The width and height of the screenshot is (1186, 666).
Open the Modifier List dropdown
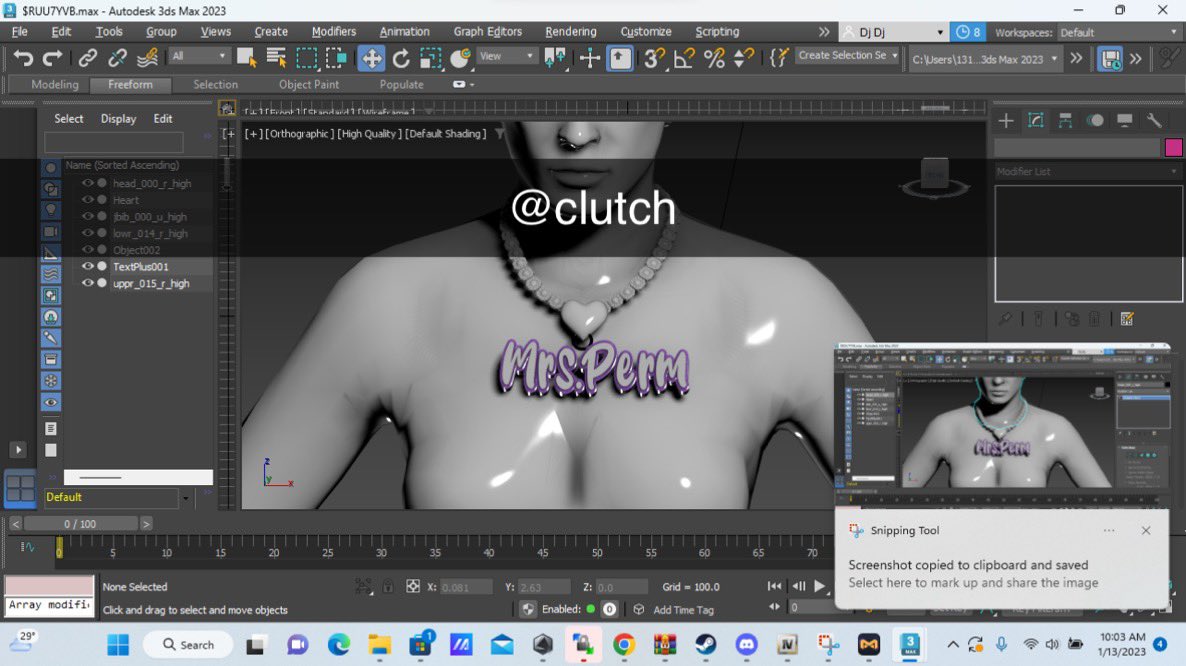[1087, 172]
